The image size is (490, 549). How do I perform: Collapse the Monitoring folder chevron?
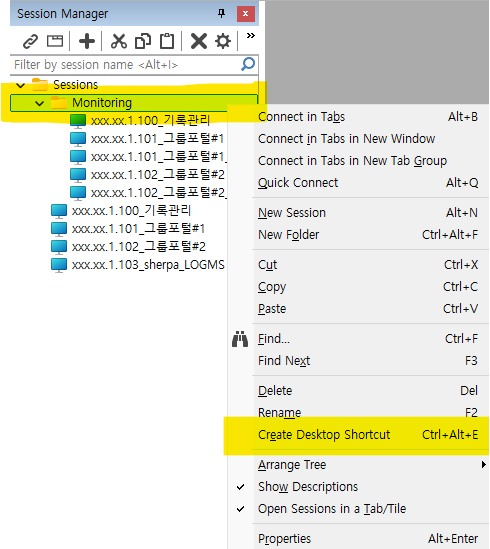[x=40, y=103]
